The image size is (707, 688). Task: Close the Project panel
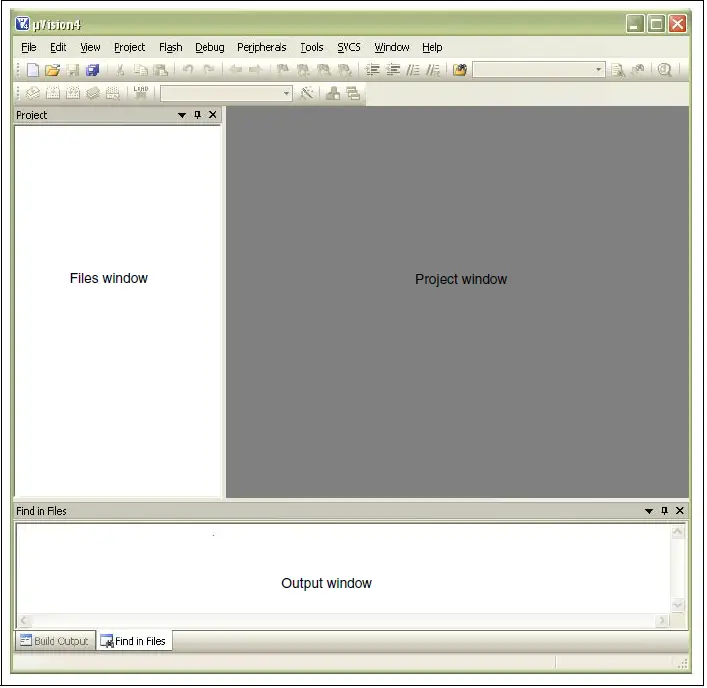[213, 115]
